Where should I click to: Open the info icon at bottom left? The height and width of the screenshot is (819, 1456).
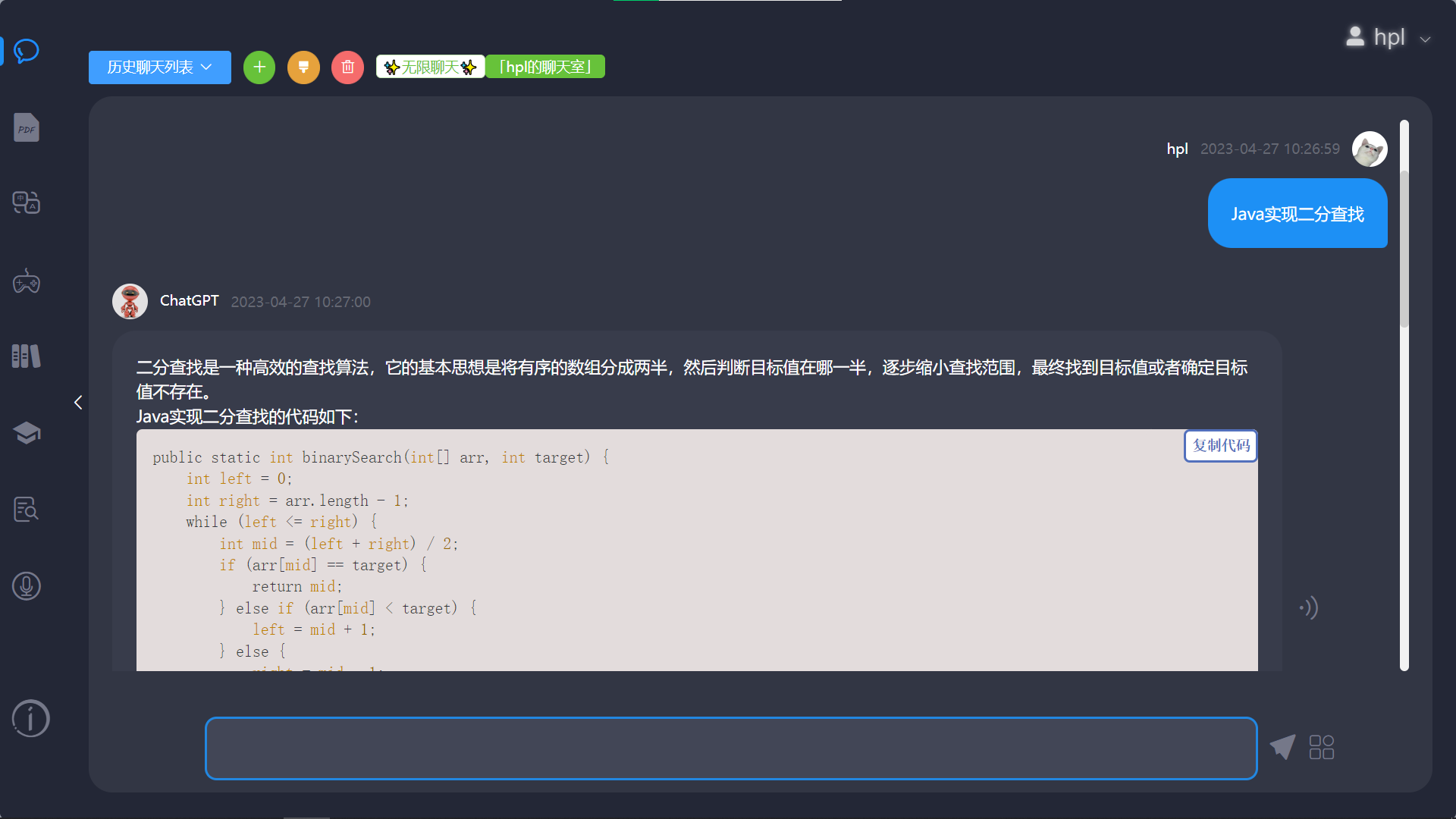(30, 718)
